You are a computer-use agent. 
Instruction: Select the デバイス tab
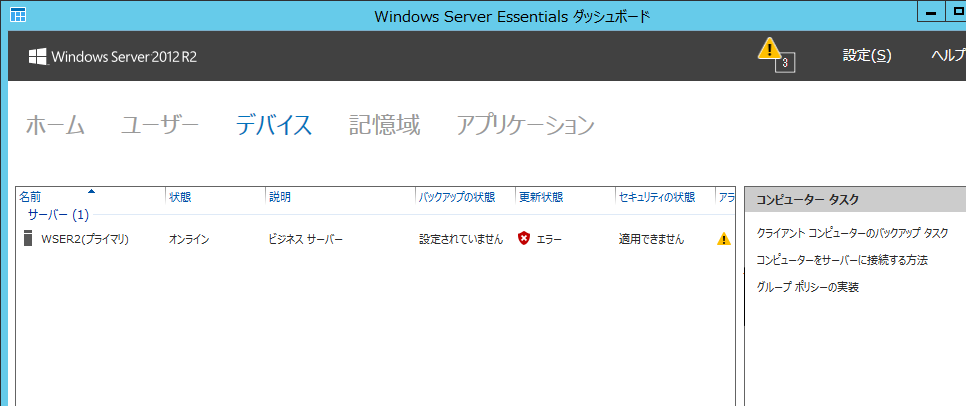274,125
